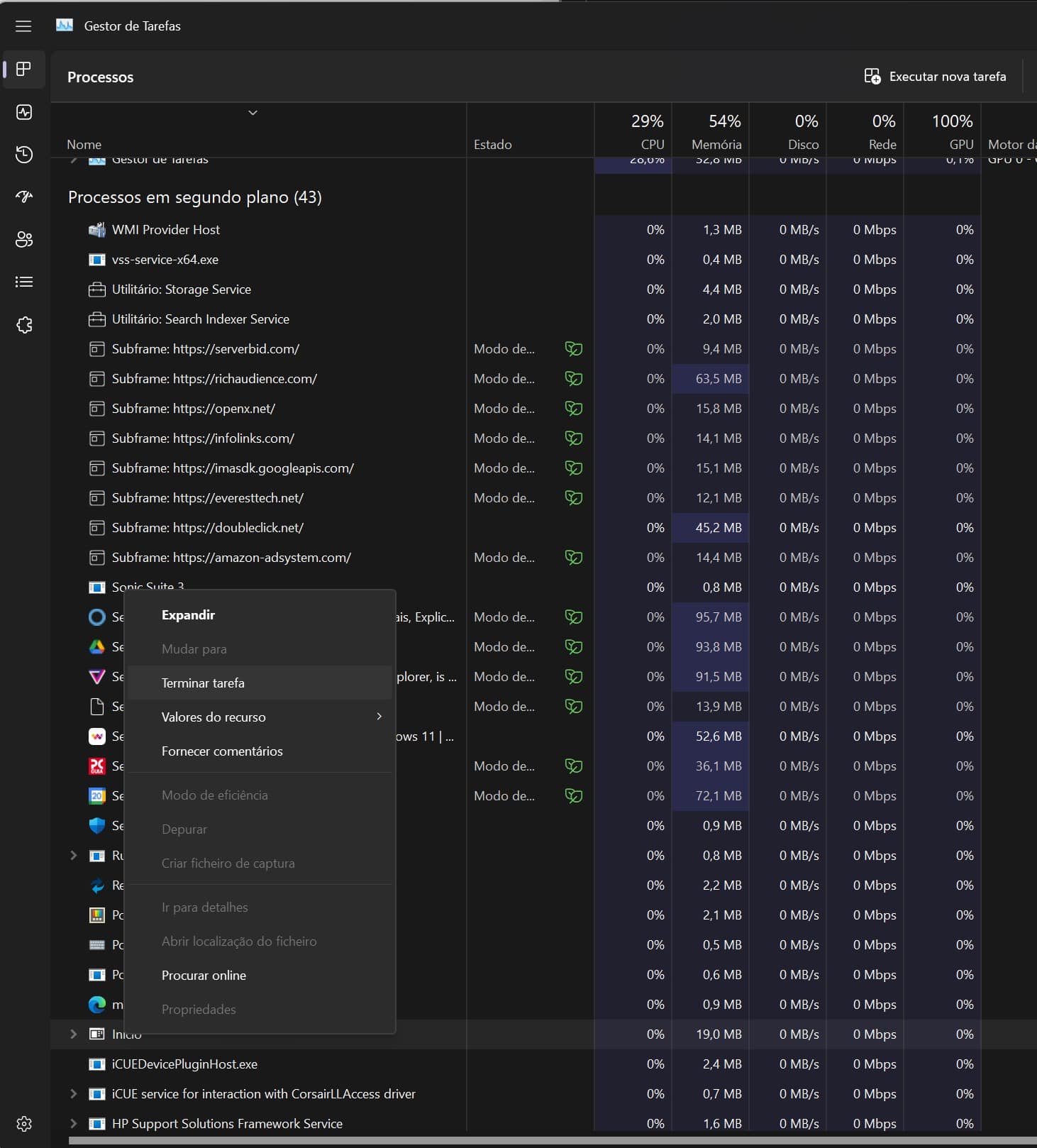
Task: Click Expandir in the context menu
Action: pos(188,615)
